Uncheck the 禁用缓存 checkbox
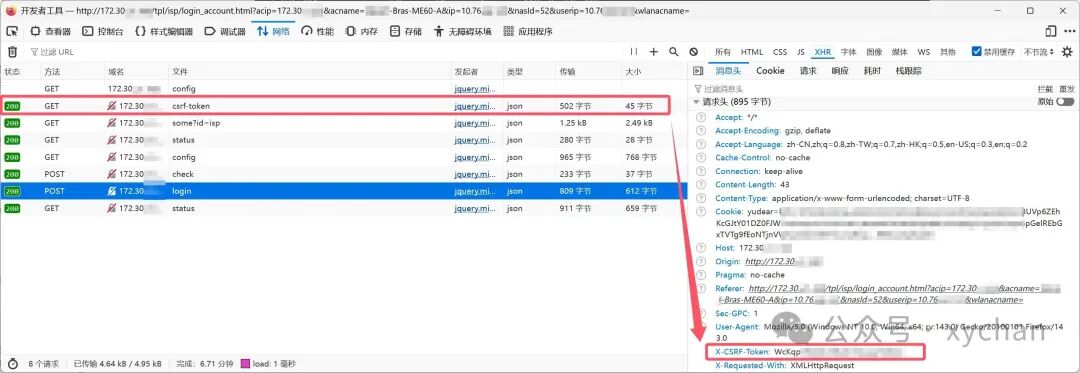Image resolution: width=1080 pixels, height=373 pixels. point(976,52)
